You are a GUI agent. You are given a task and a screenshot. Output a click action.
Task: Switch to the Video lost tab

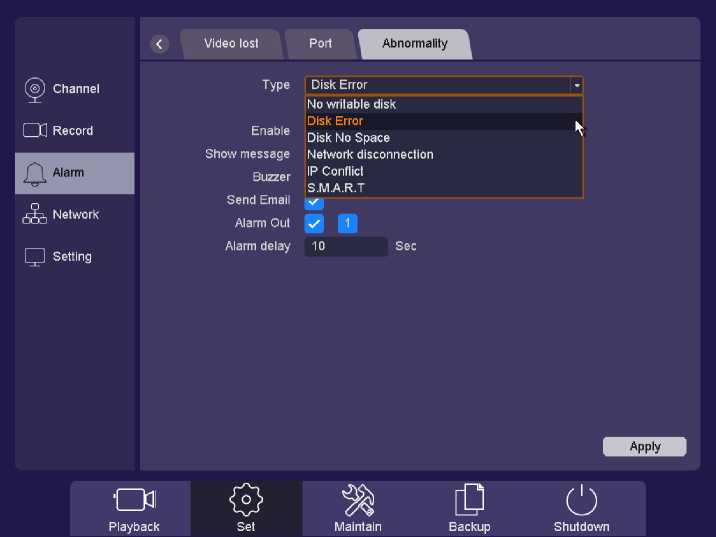coord(231,44)
